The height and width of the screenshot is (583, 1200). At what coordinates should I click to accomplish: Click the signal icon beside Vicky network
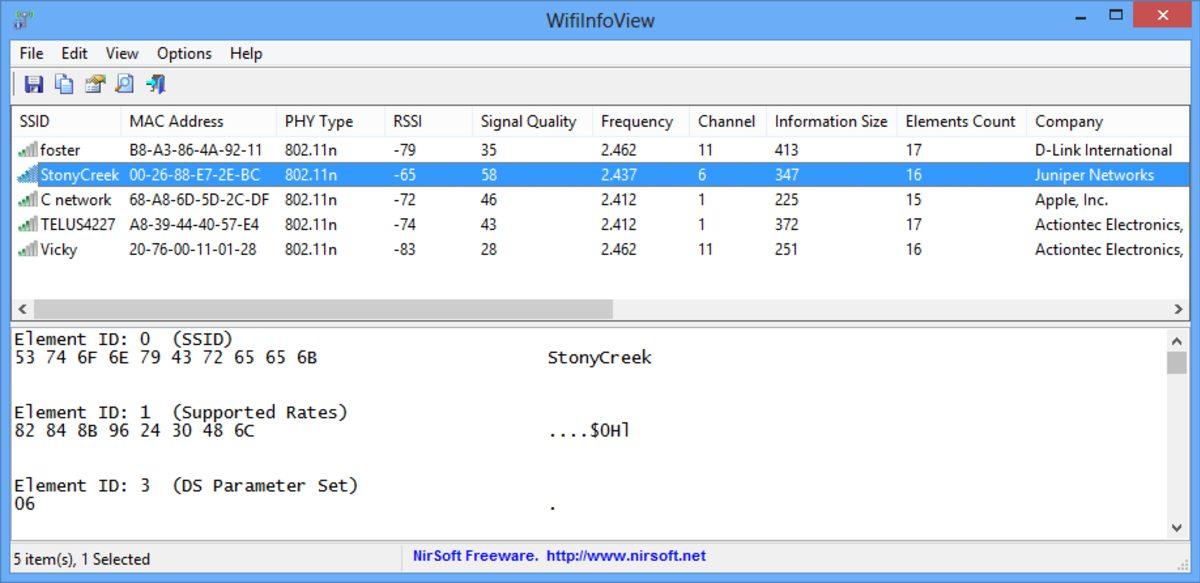[27, 250]
